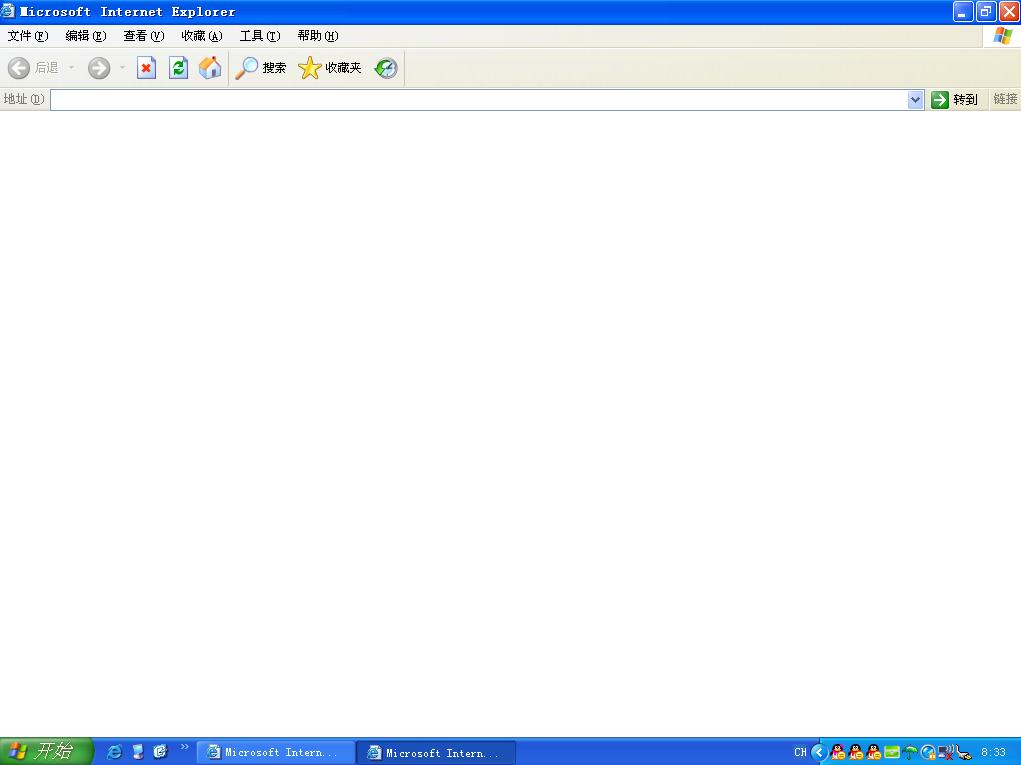Click the third quick launch icon

pos(160,752)
